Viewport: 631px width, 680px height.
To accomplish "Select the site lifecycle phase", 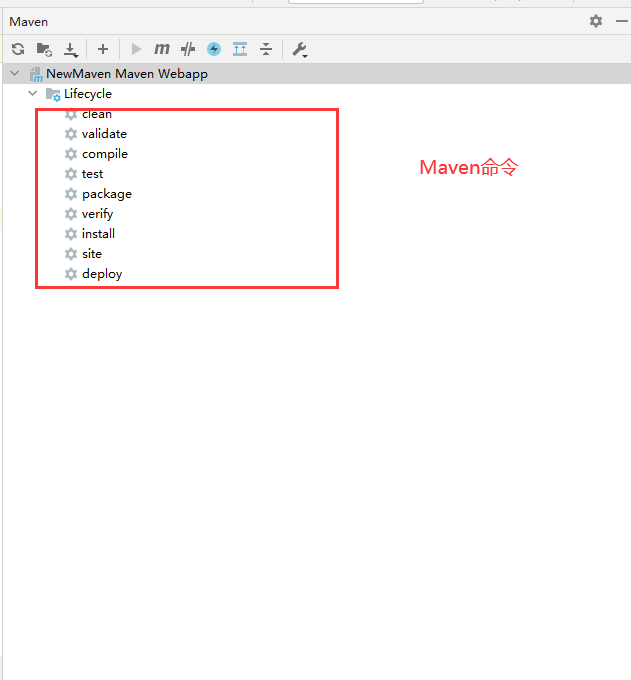I will pos(92,254).
